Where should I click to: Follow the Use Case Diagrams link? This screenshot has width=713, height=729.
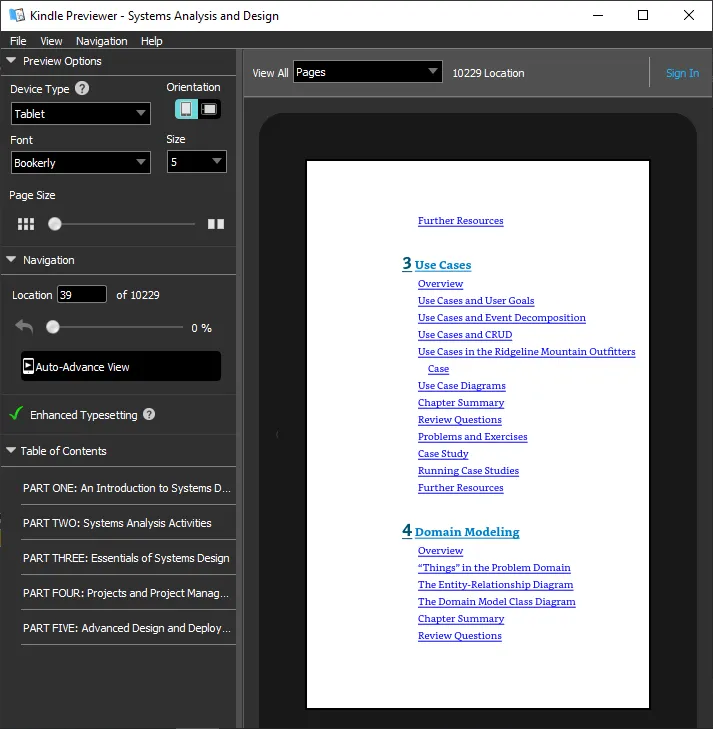tap(462, 385)
